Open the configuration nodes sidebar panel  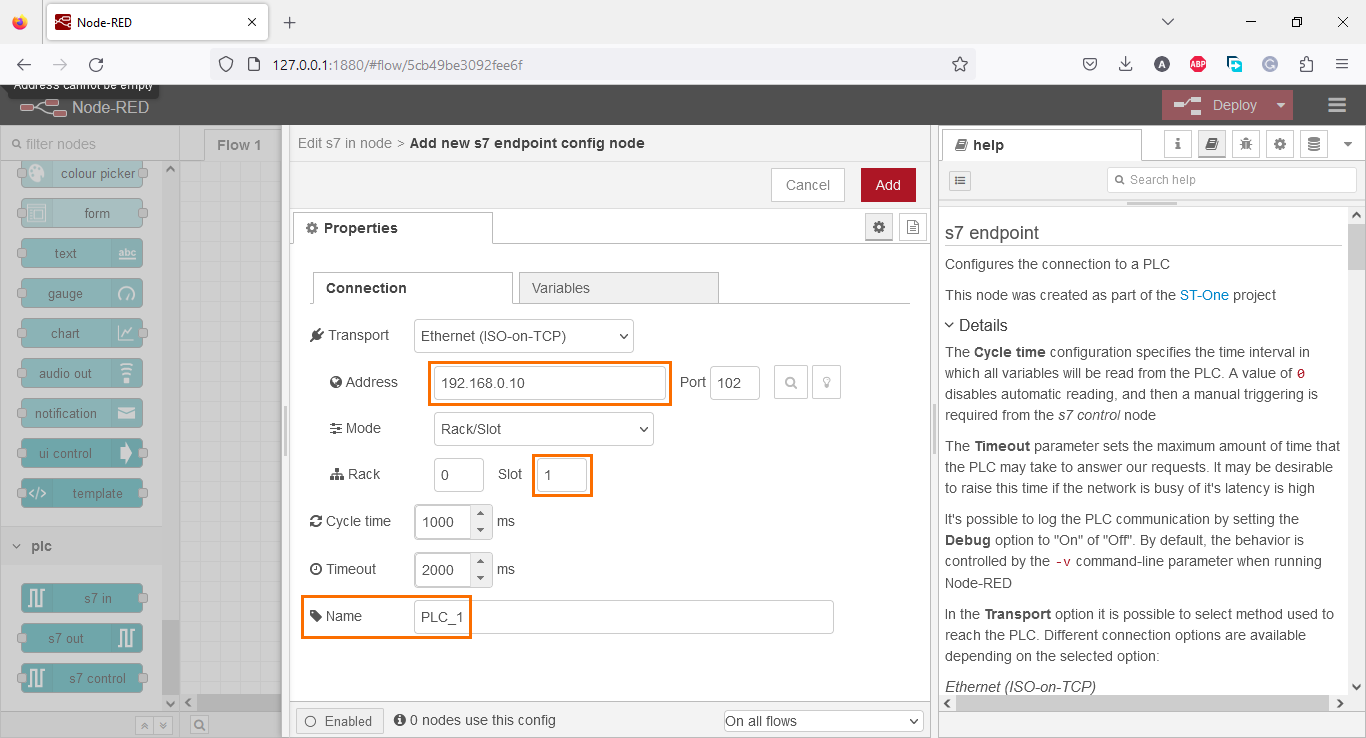(x=1280, y=144)
